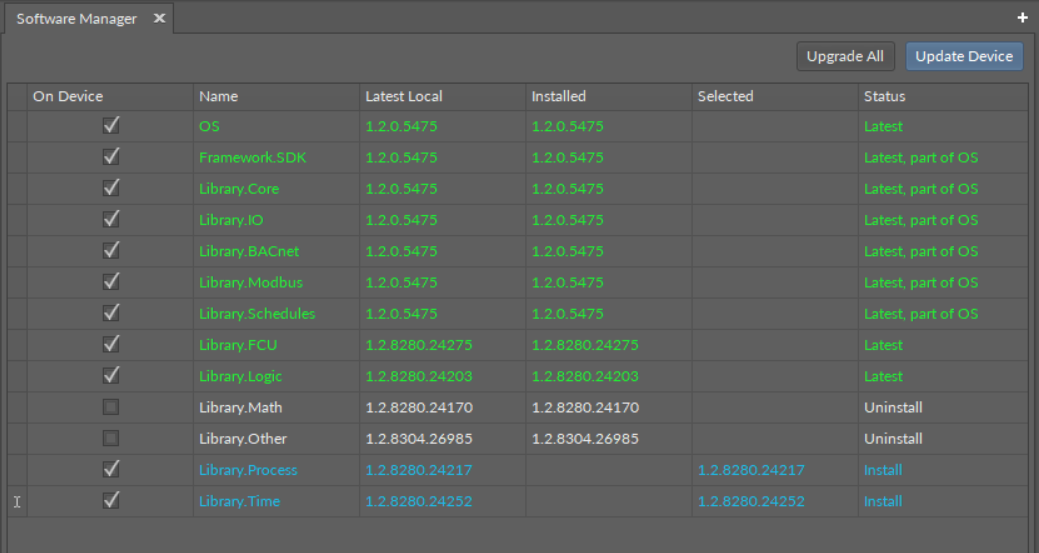Uncheck the Library.Process On Device checkbox
Image resolution: width=1039 pixels, height=553 pixels.
coord(111,469)
